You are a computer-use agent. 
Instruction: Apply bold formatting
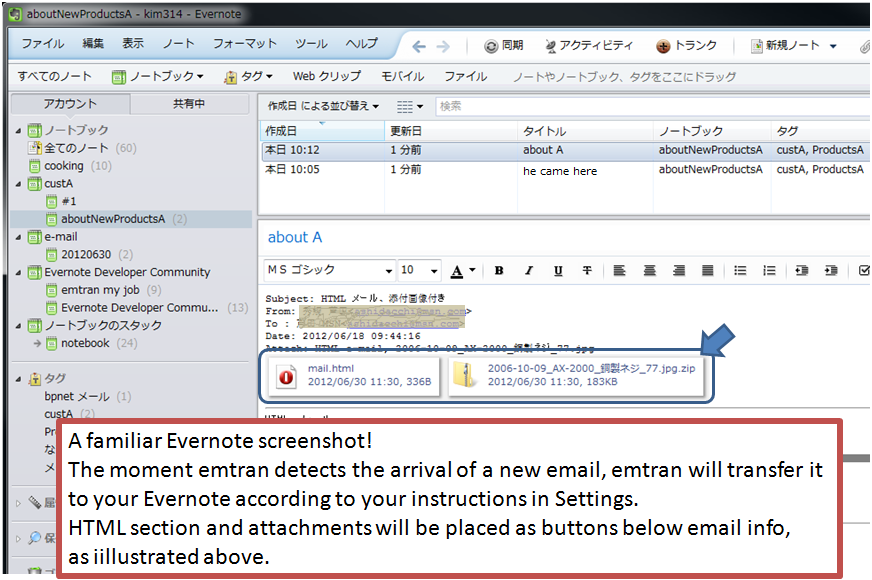499,270
